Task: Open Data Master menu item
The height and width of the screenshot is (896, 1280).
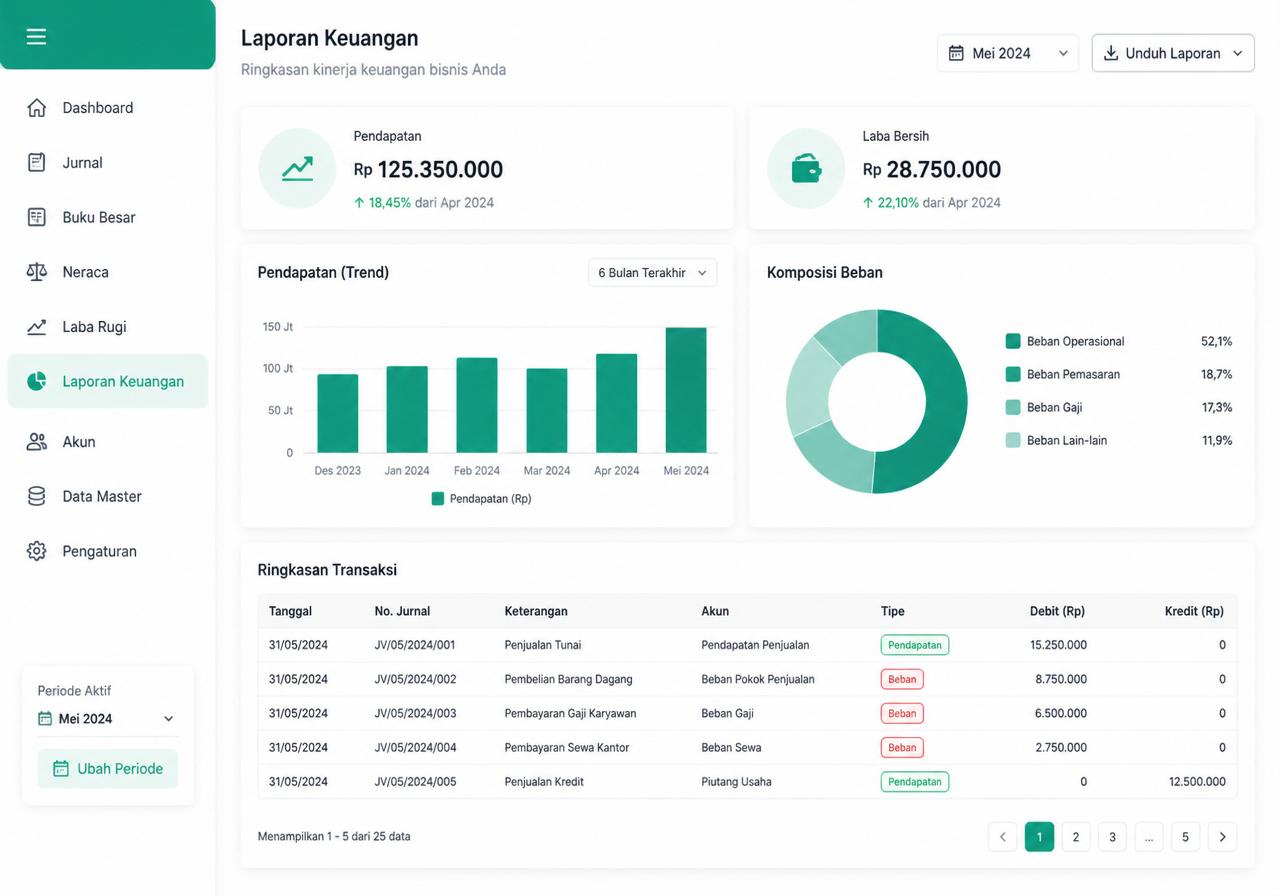Action: pos(108,496)
